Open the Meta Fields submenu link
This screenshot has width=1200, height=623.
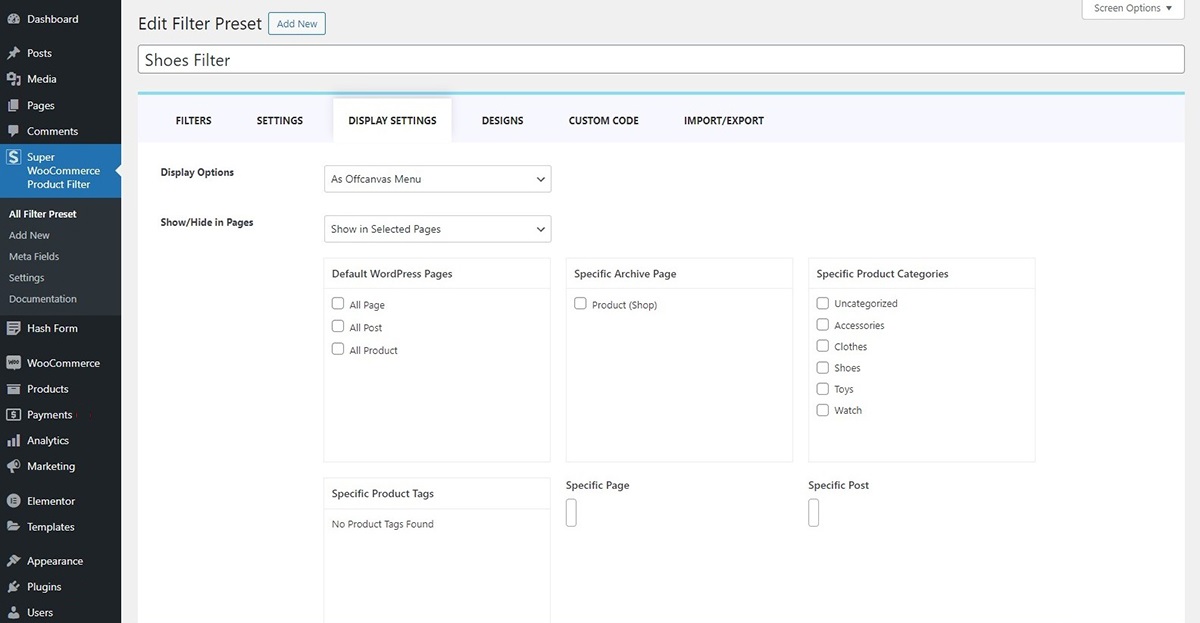(34, 257)
